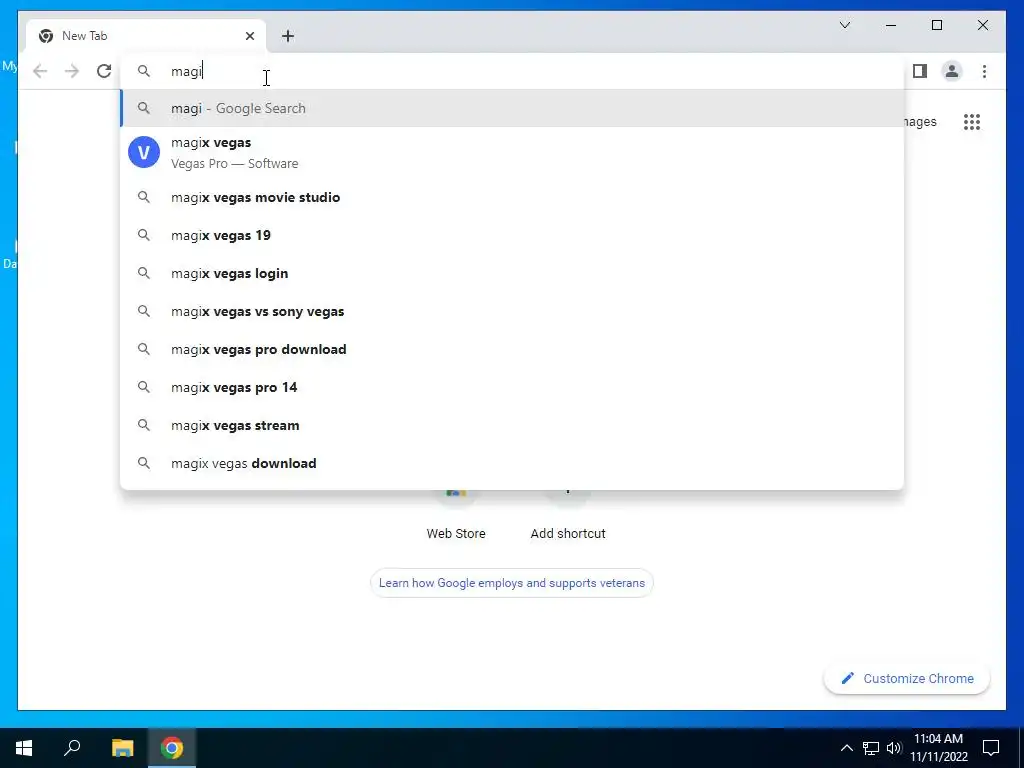The width and height of the screenshot is (1024, 768).
Task: Open the Chrome three-dot menu
Action: [984, 71]
